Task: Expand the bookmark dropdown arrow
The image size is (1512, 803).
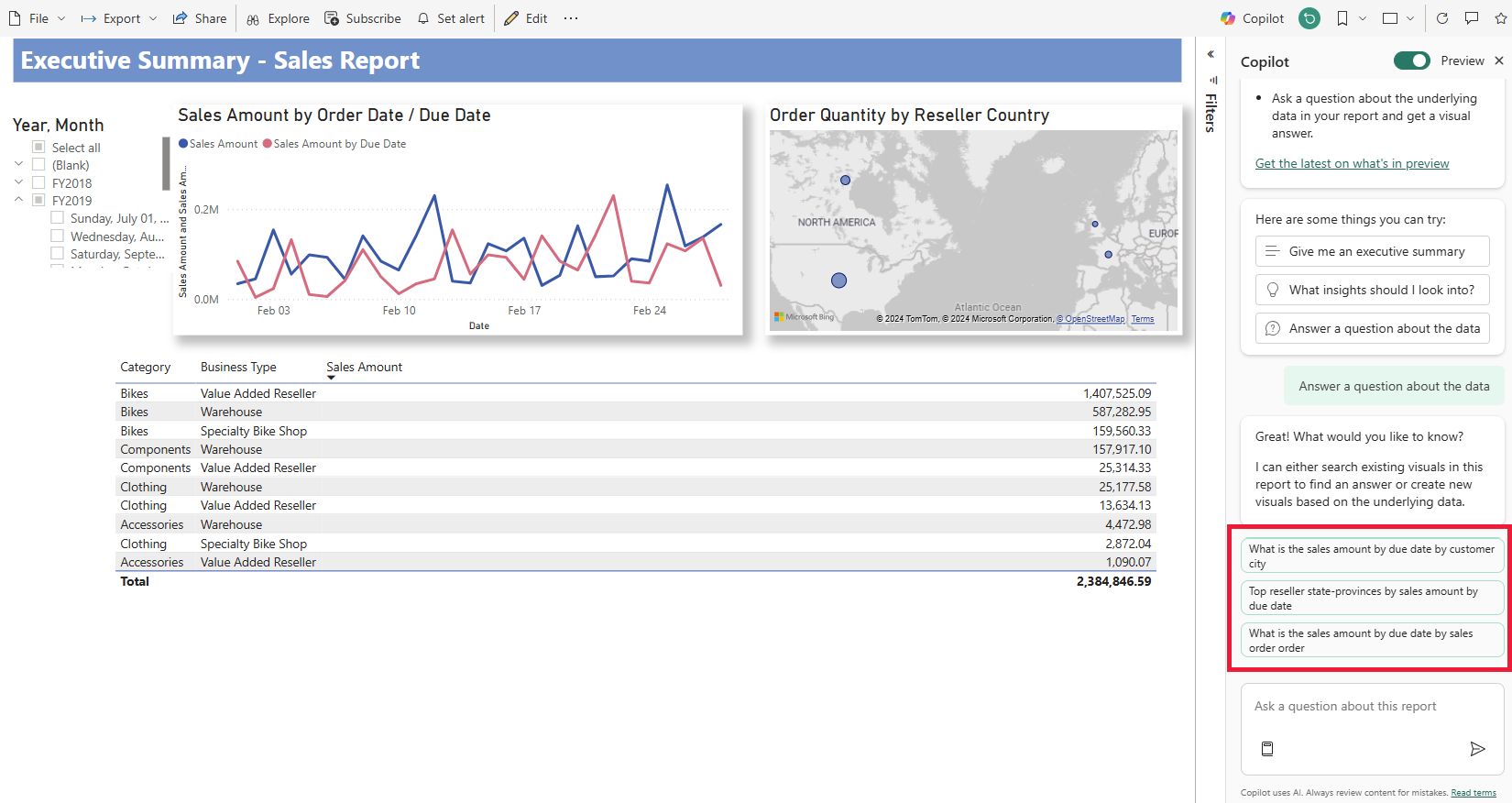Action: pos(1363,18)
